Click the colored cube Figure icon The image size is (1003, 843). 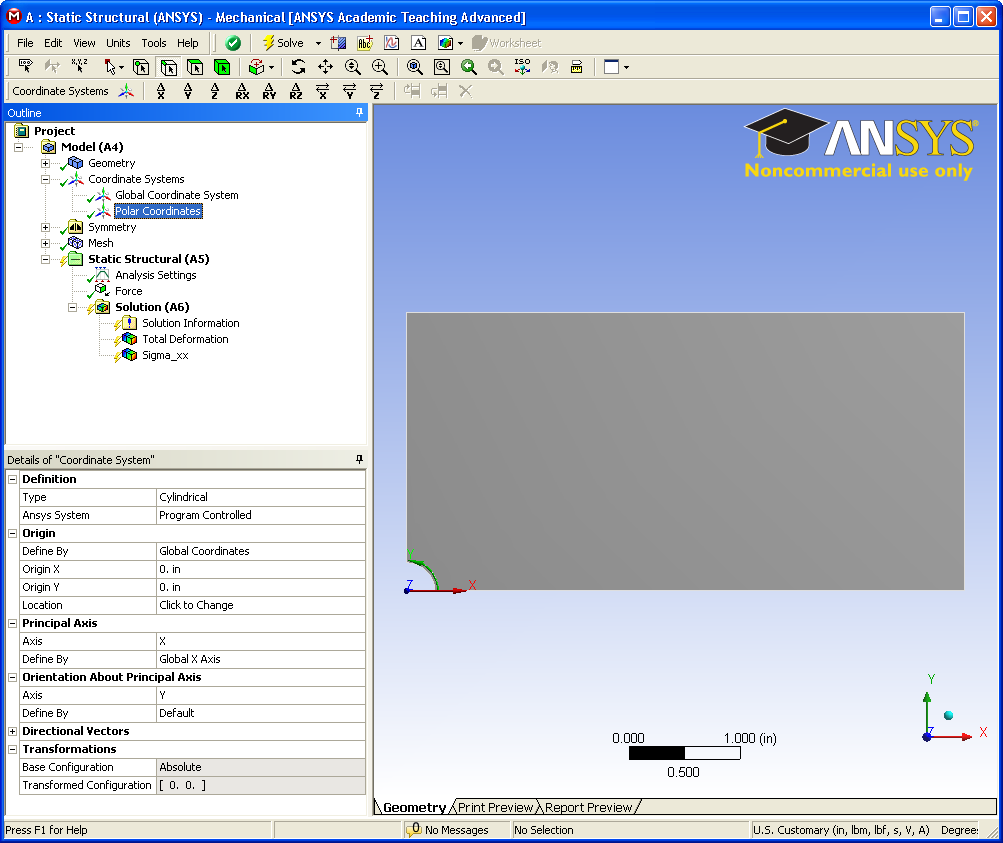pos(445,43)
